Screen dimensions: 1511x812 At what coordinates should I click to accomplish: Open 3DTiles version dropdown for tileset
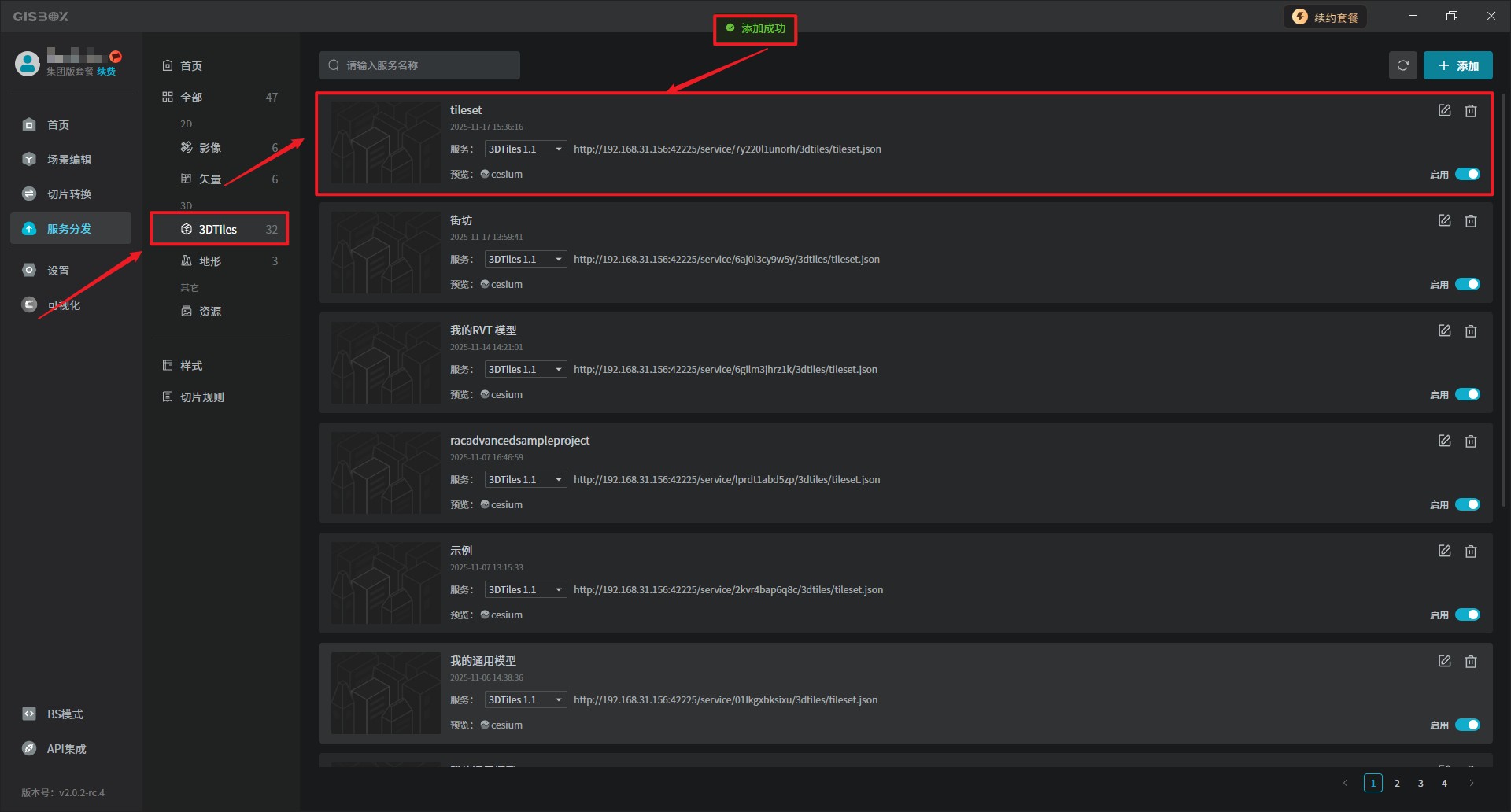pos(525,149)
